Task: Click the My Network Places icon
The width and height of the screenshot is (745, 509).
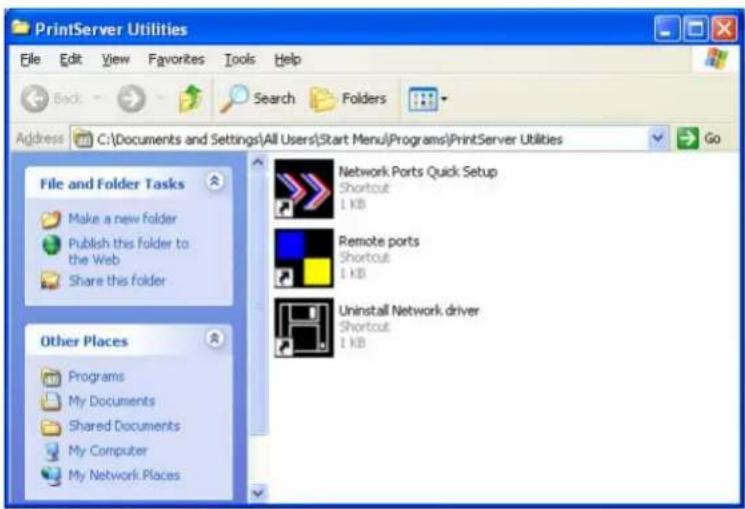Action: [x=51, y=476]
